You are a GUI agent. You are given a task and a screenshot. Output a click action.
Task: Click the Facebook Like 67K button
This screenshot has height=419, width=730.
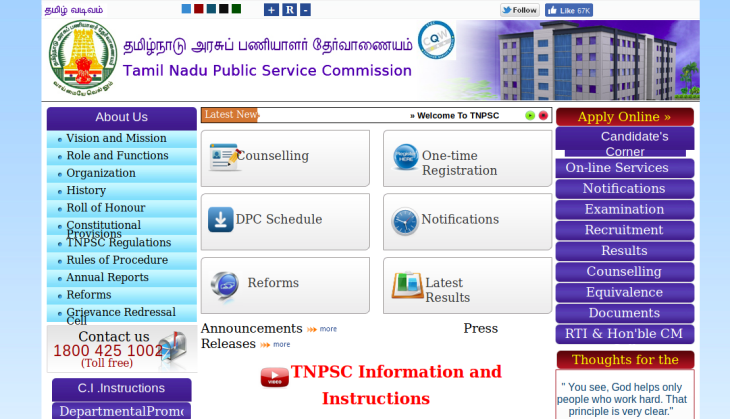pyautogui.click(x=569, y=10)
